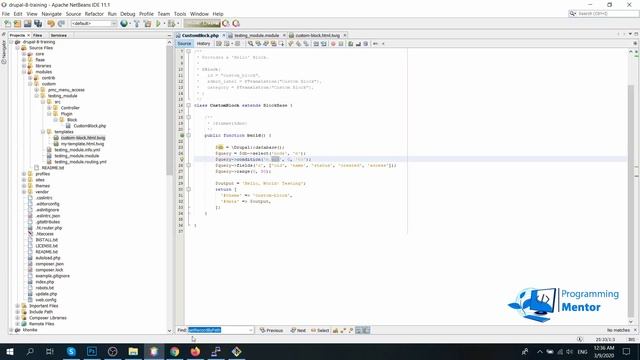
Task: Open the Refactor menu
Action: [94, 14]
